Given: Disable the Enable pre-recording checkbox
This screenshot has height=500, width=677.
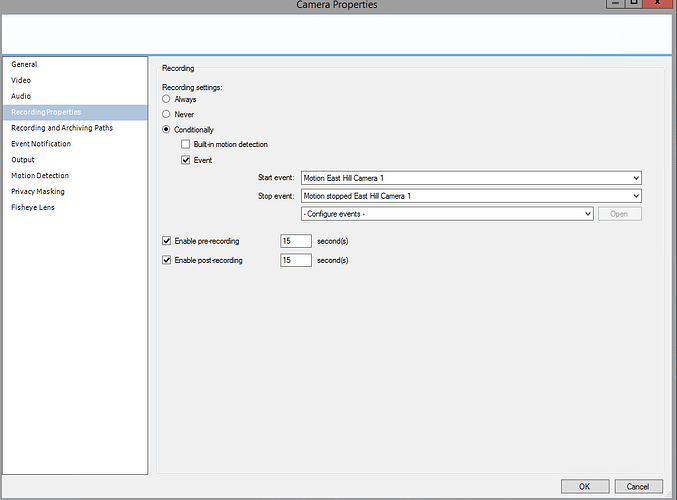Looking at the screenshot, I should [x=167, y=241].
